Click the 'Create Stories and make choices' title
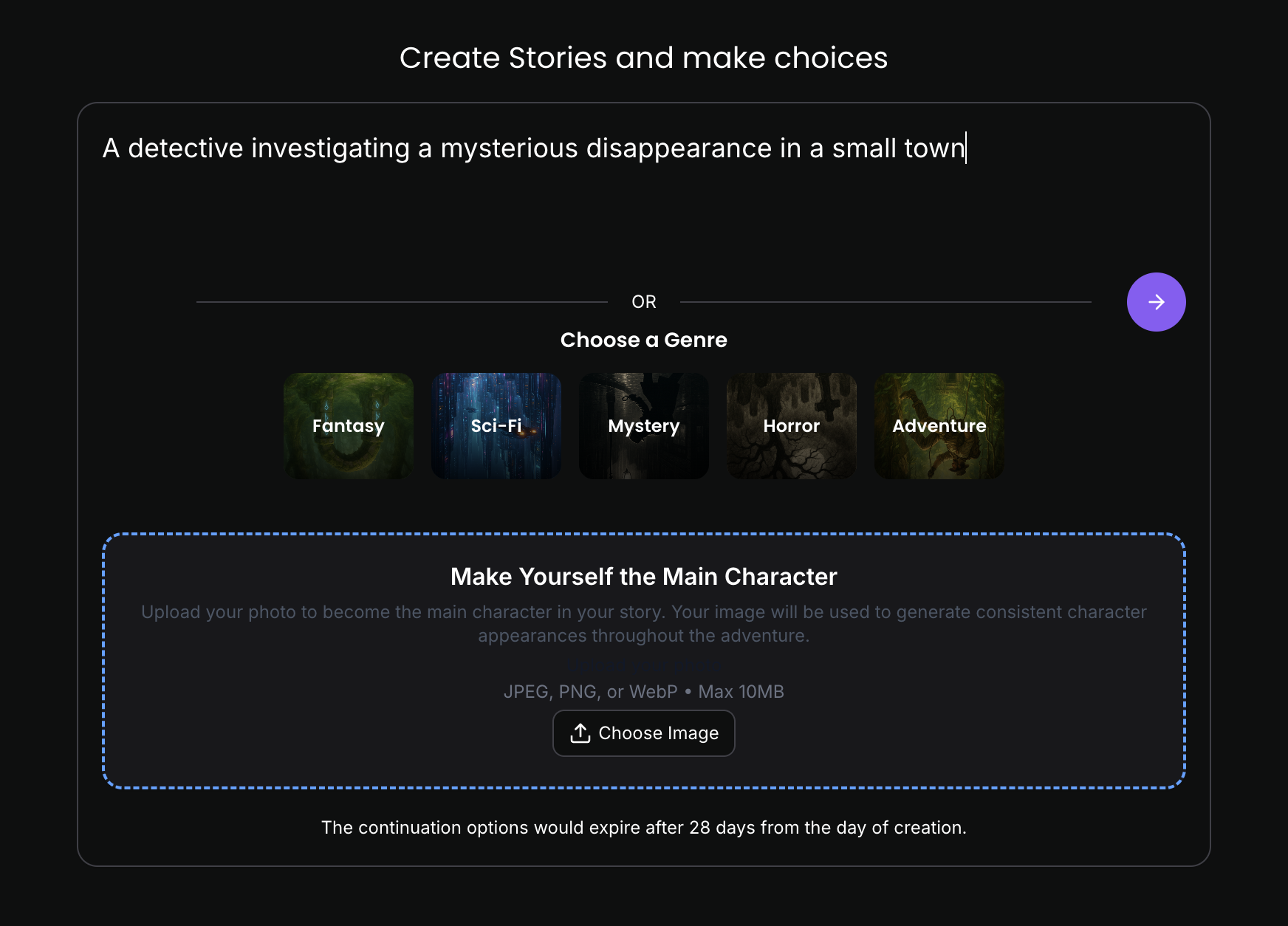This screenshot has height=926, width=1288. 643,58
